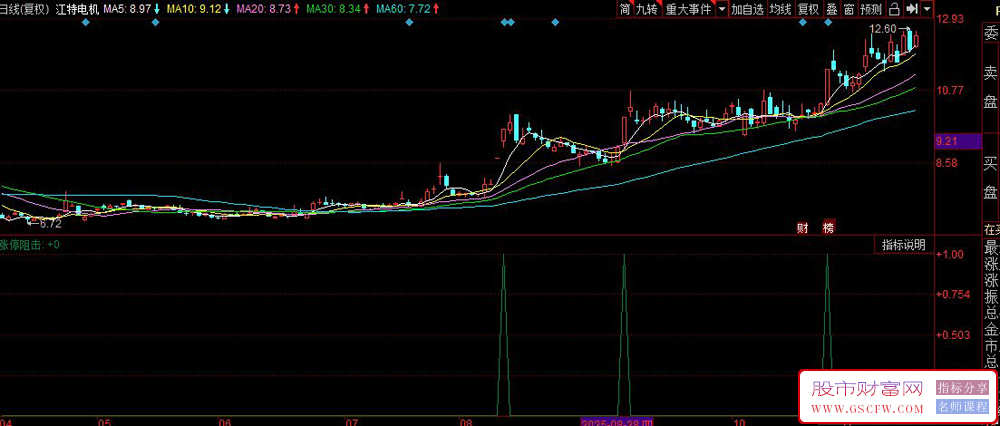
Task: Click the 08 month label on time axis
Action: point(467,422)
